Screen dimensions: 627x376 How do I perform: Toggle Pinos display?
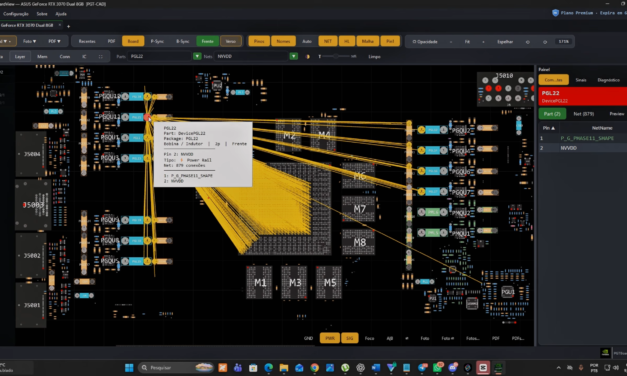(259, 41)
